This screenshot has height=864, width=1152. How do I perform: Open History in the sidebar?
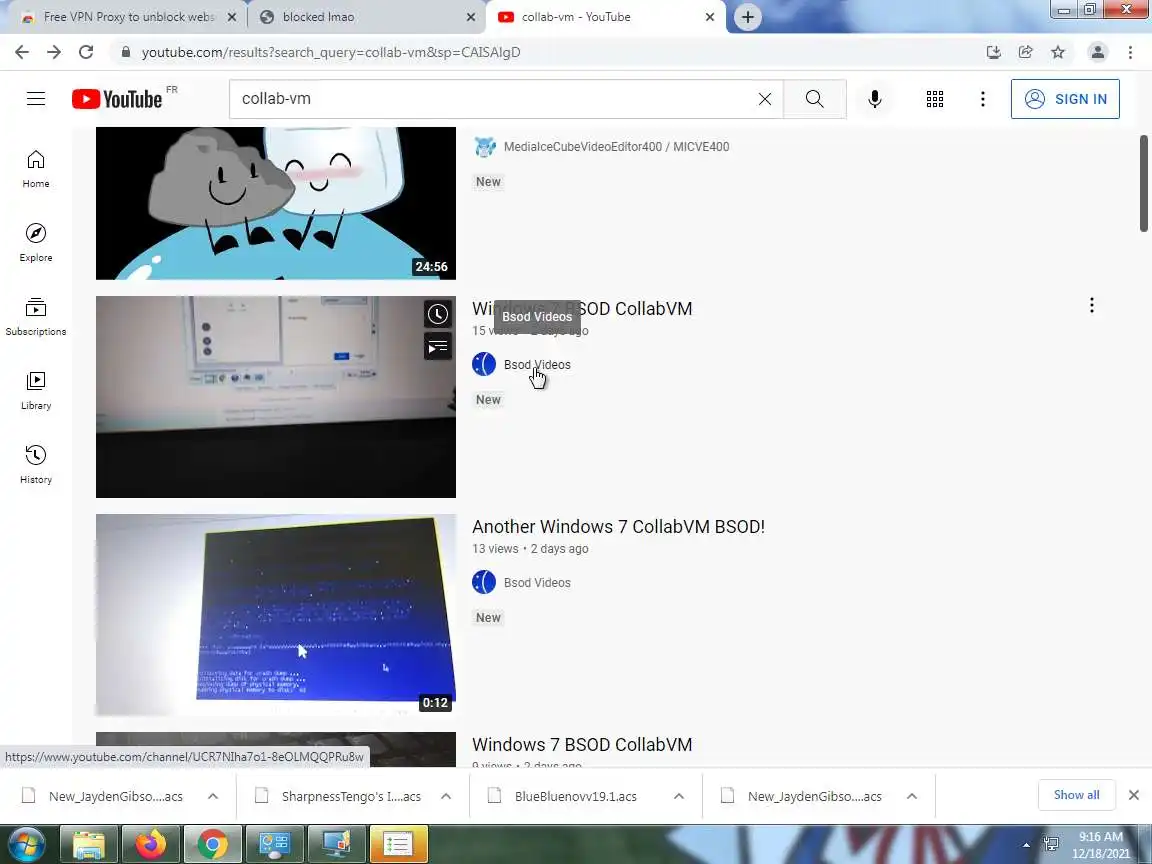coord(36,464)
